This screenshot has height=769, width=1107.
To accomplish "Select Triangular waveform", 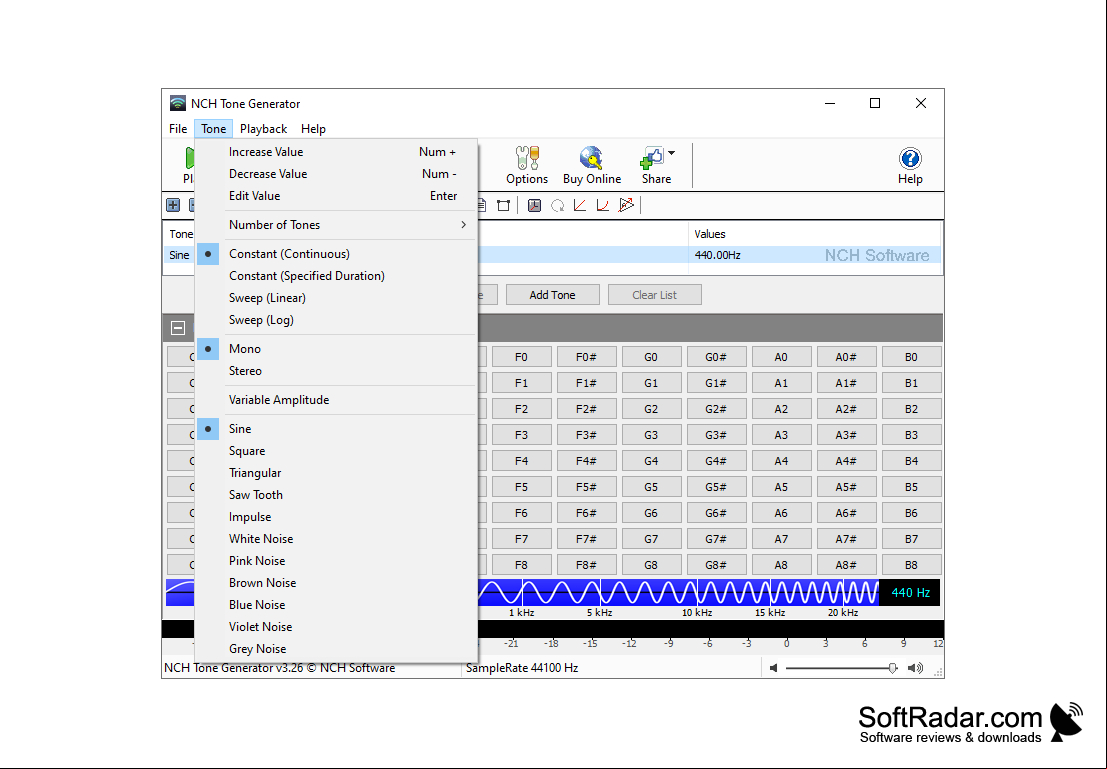I will [x=336, y=472].
